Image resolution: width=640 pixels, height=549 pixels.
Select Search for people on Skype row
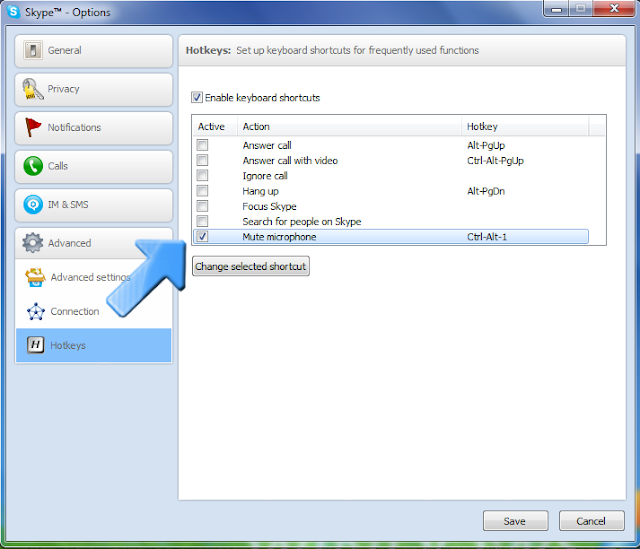coord(390,222)
